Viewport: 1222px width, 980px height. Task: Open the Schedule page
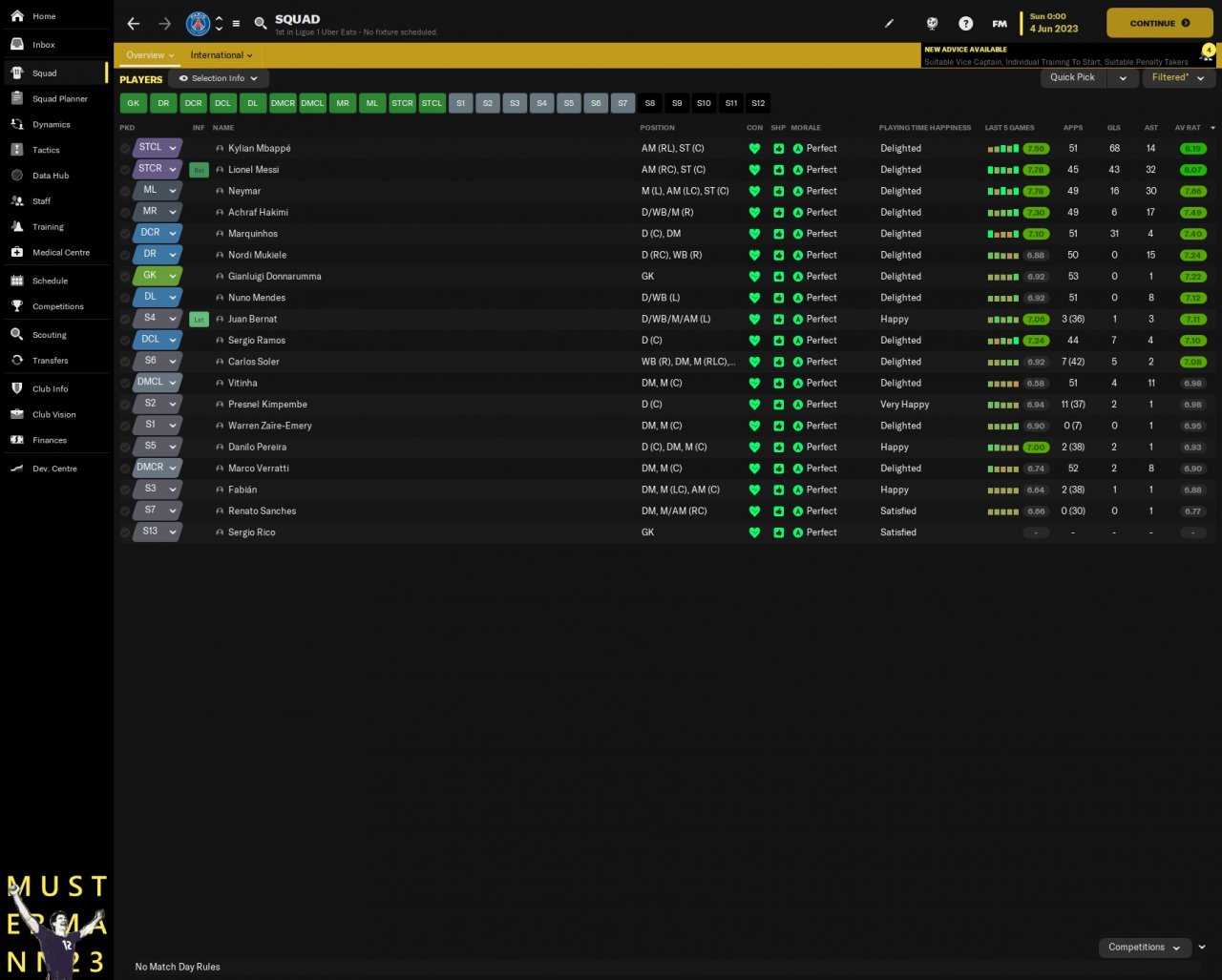(50, 281)
